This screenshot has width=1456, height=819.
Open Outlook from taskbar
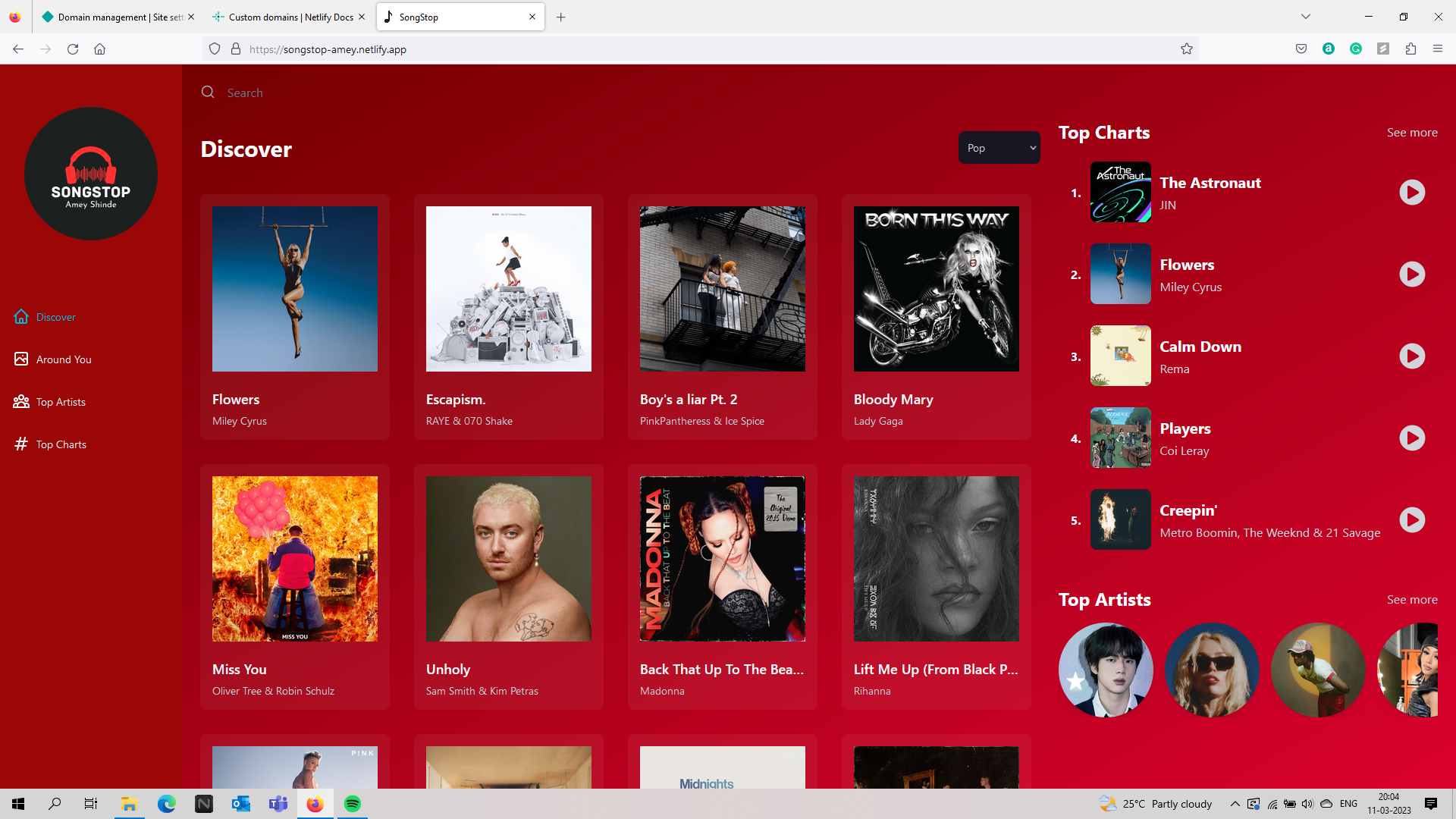[241, 804]
